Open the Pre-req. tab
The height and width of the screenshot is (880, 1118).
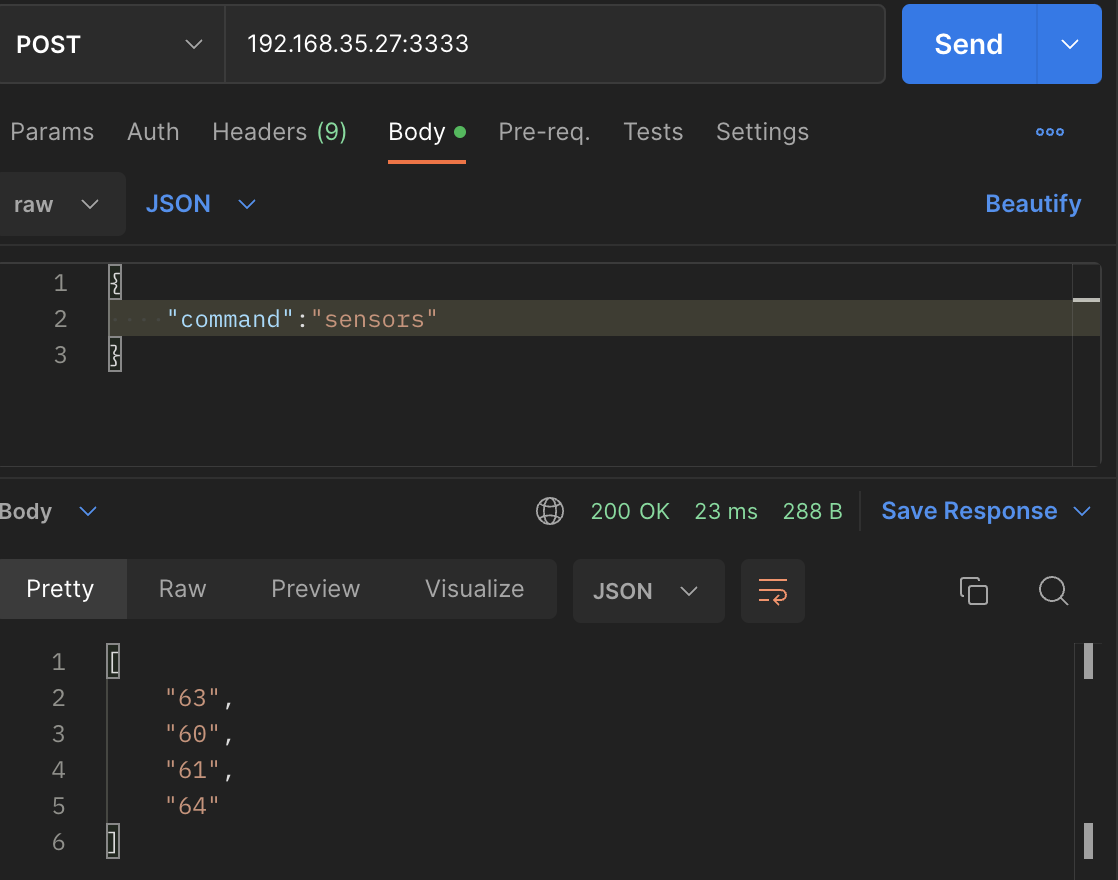coord(544,132)
